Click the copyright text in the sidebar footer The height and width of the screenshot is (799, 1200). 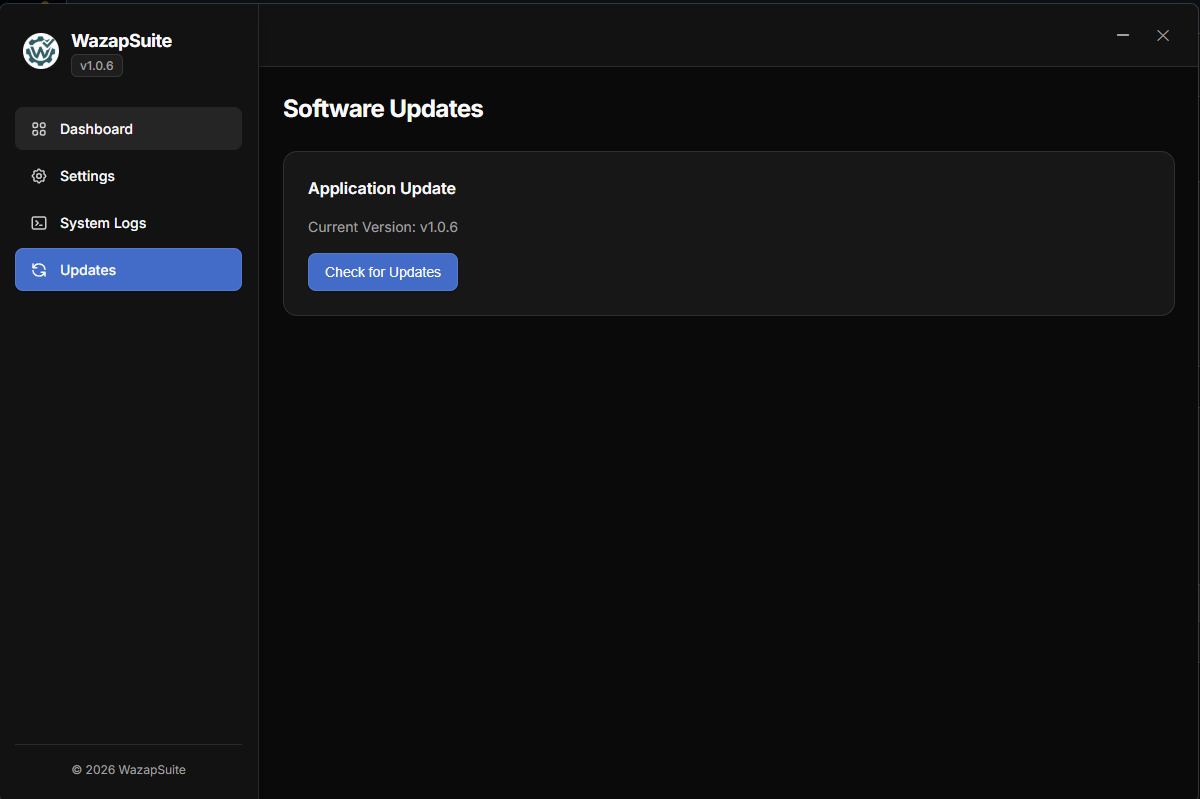coord(129,769)
